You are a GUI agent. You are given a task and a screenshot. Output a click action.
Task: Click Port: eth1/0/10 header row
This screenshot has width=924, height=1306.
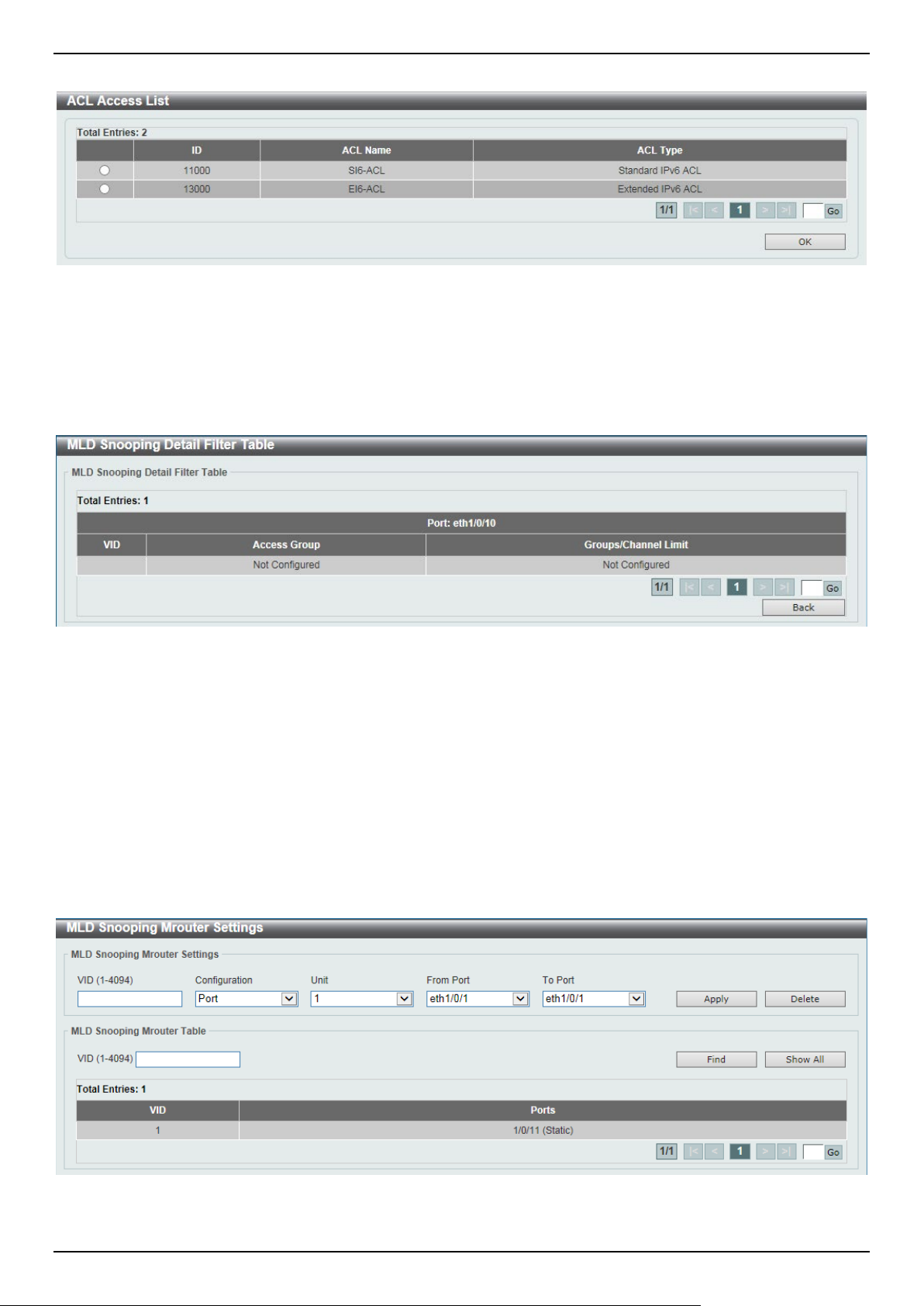tap(461, 523)
